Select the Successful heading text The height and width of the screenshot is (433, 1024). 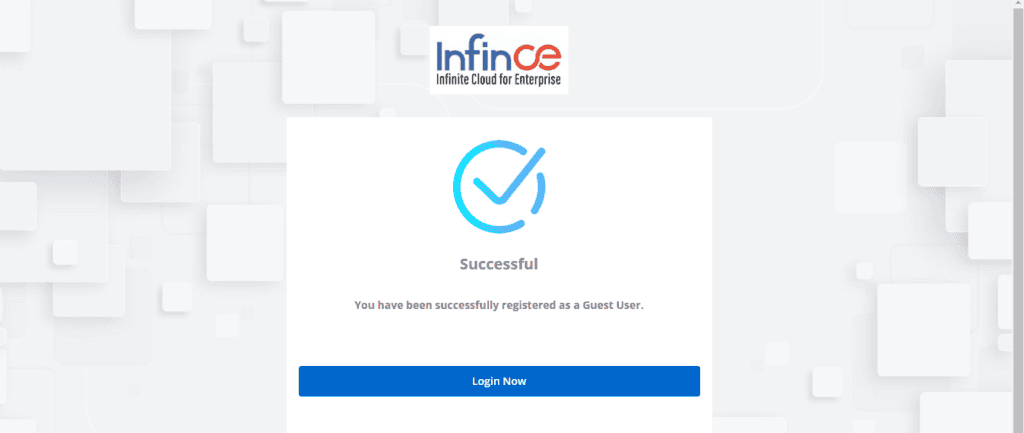point(499,265)
